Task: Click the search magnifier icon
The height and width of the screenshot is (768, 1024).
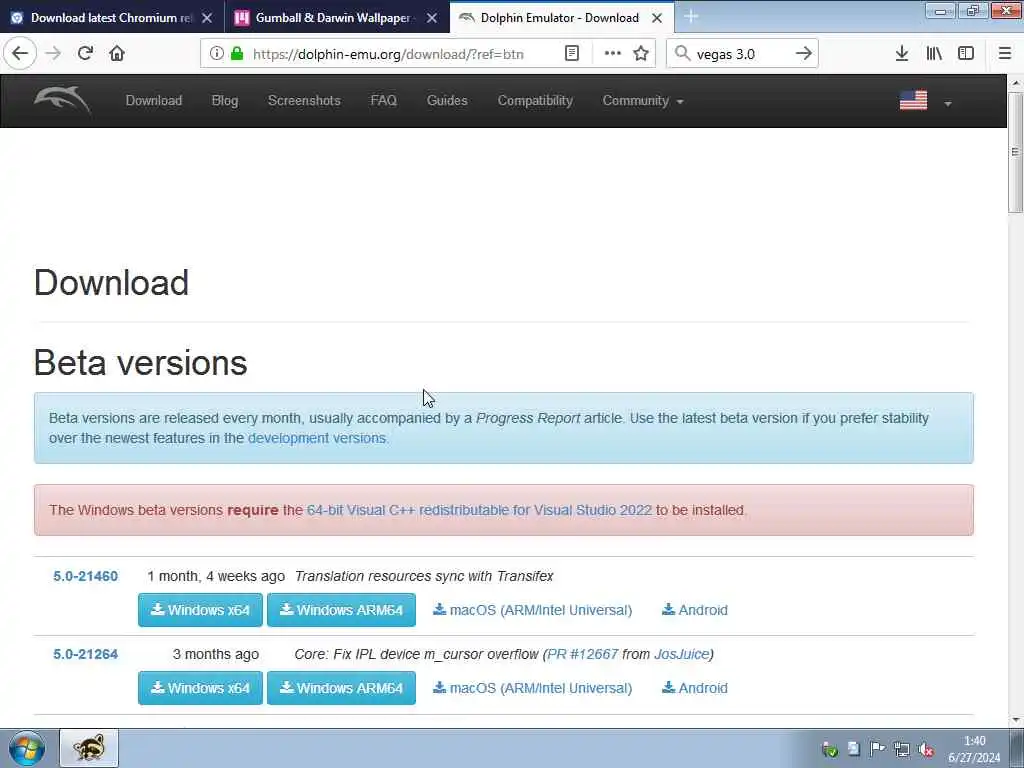Action: (682, 54)
